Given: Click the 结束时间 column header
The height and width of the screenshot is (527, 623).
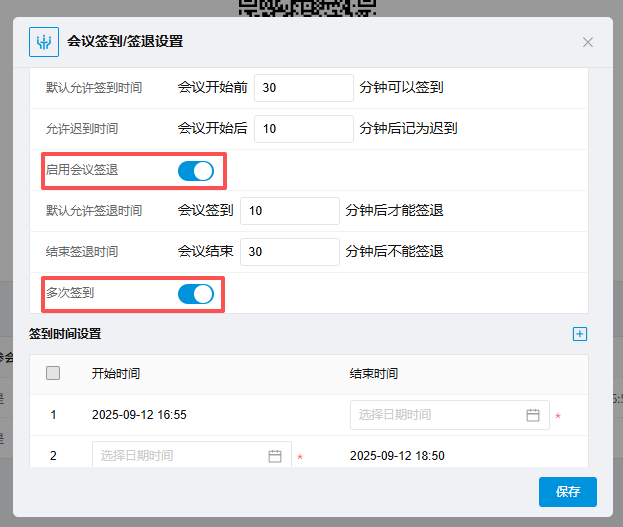Looking at the screenshot, I should click(x=373, y=374).
